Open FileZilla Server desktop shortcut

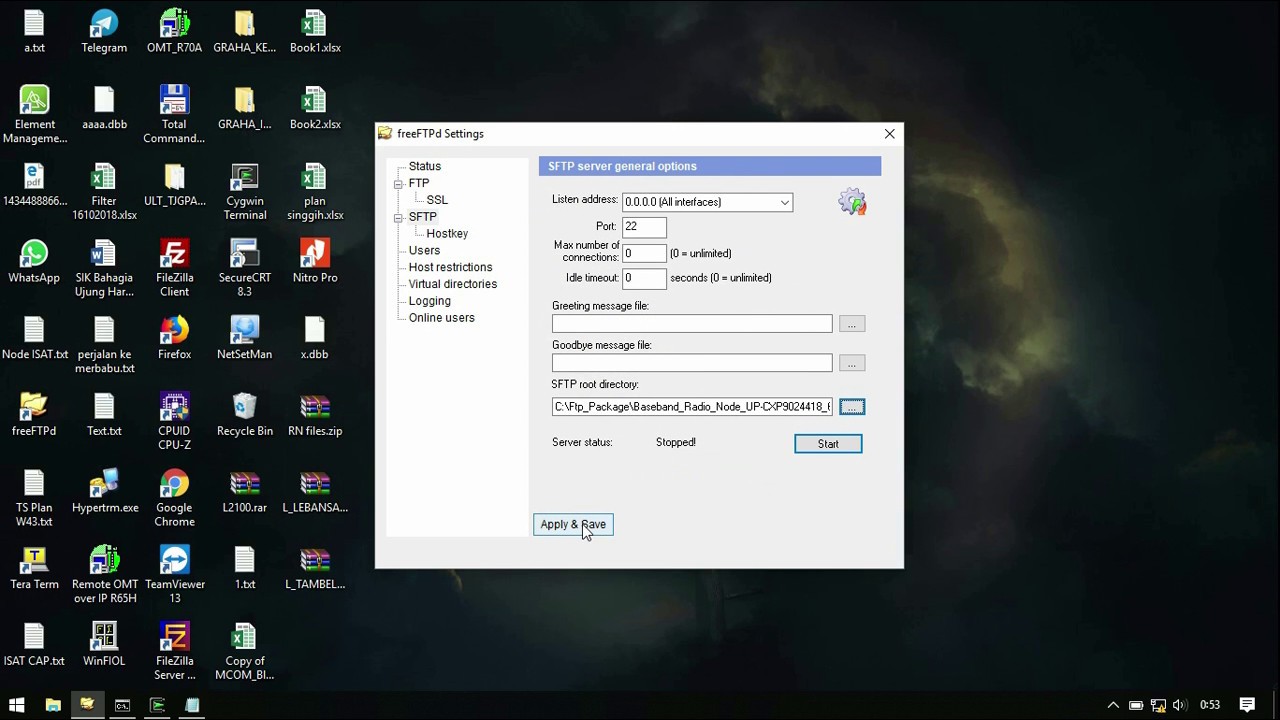pos(174,652)
